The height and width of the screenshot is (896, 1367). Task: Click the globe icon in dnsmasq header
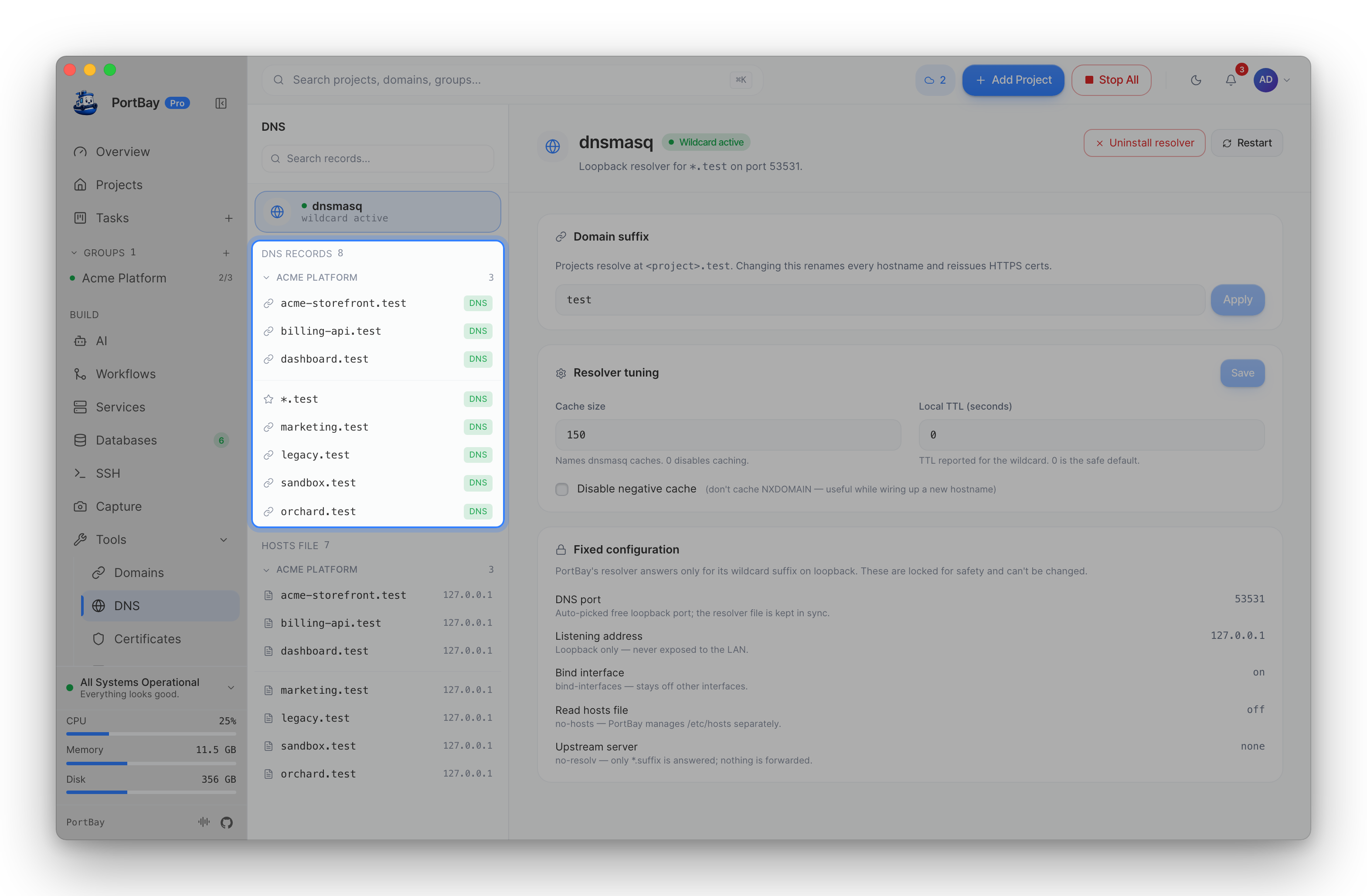click(553, 146)
